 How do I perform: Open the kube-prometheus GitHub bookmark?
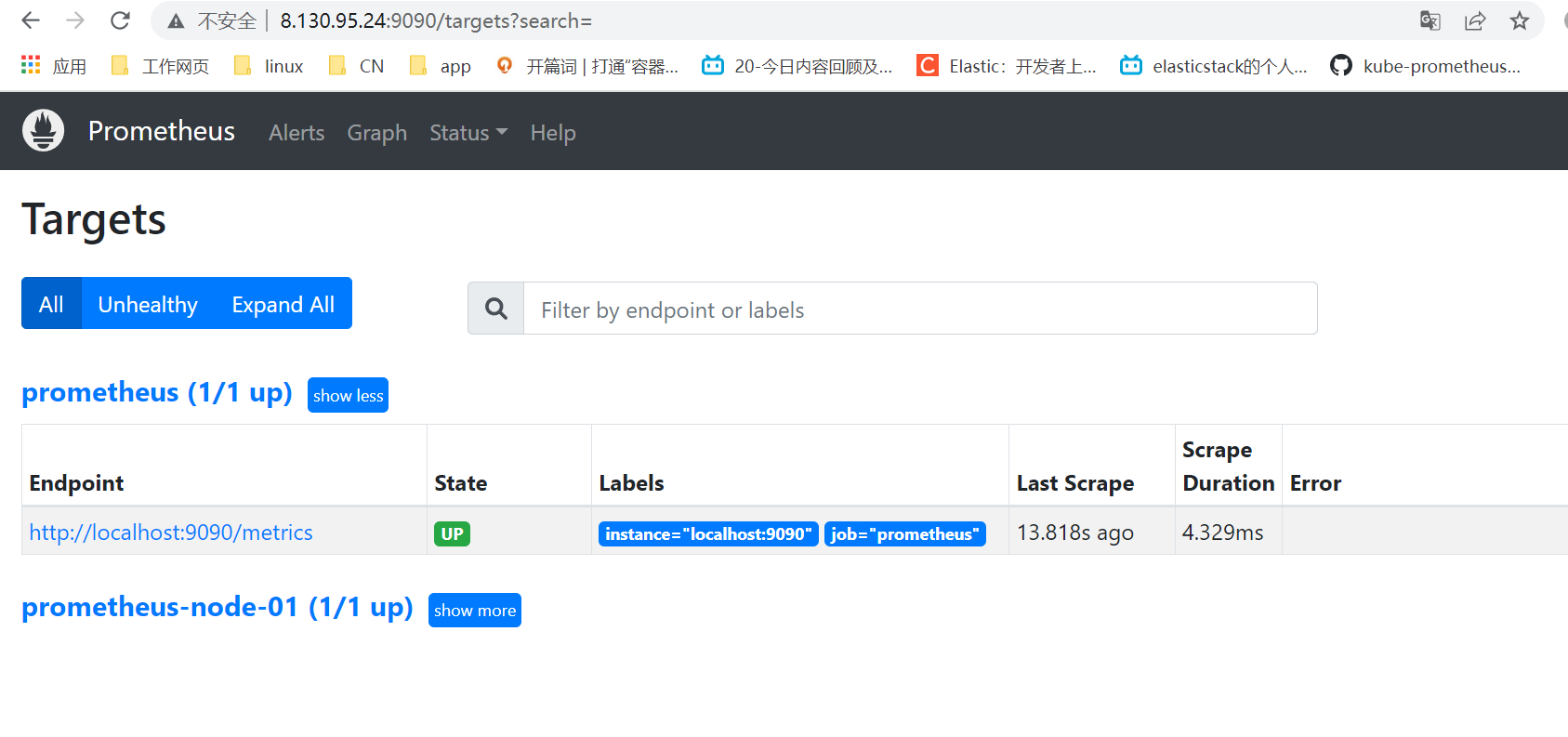(x=1428, y=66)
